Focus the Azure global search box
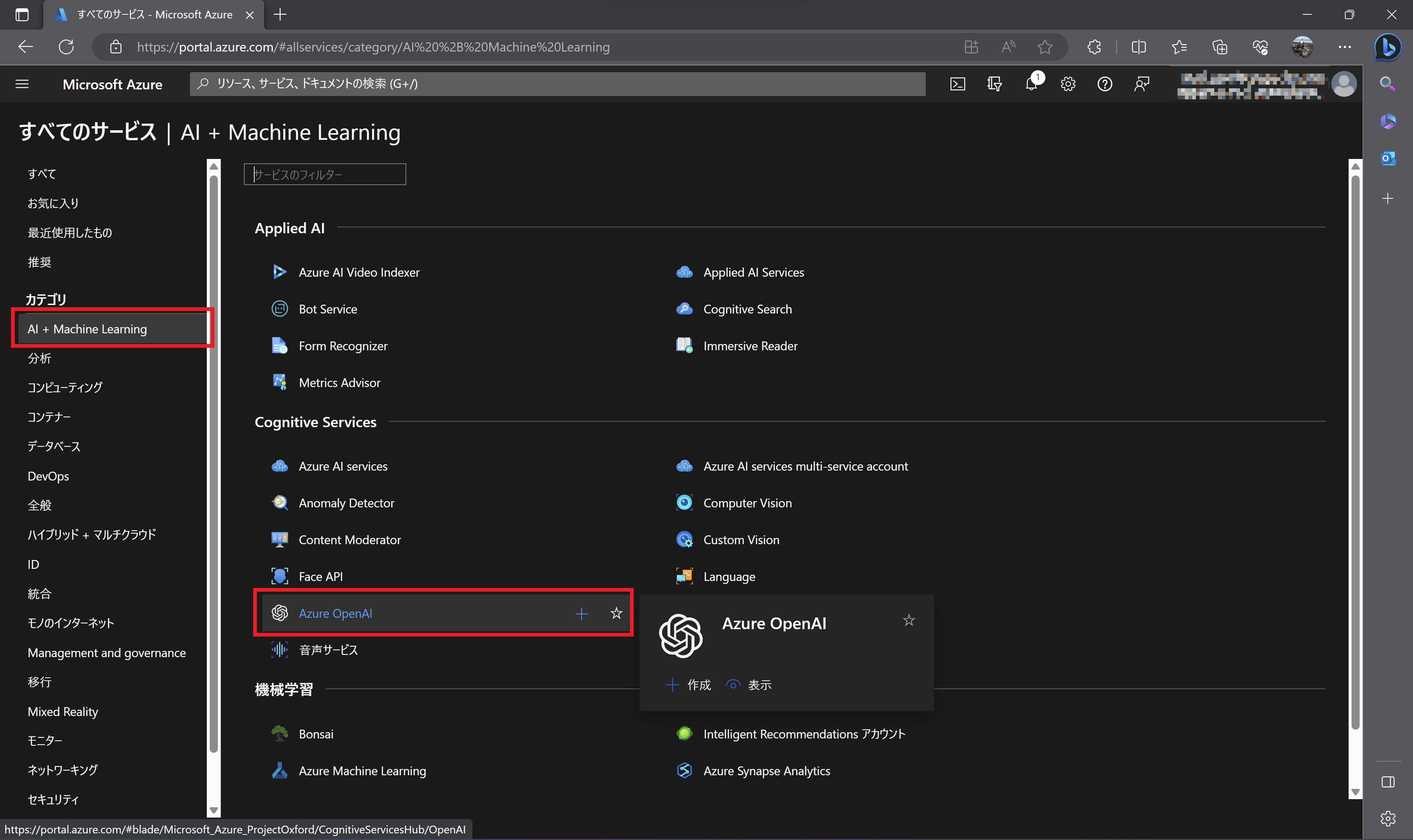The height and width of the screenshot is (840, 1413). click(557, 84)
